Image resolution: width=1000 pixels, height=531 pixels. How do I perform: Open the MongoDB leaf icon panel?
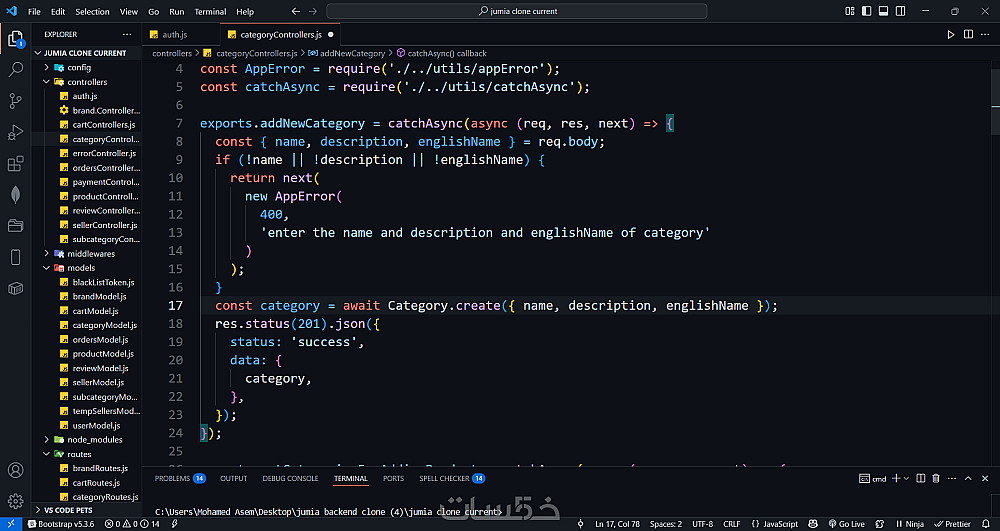(15, 194)
